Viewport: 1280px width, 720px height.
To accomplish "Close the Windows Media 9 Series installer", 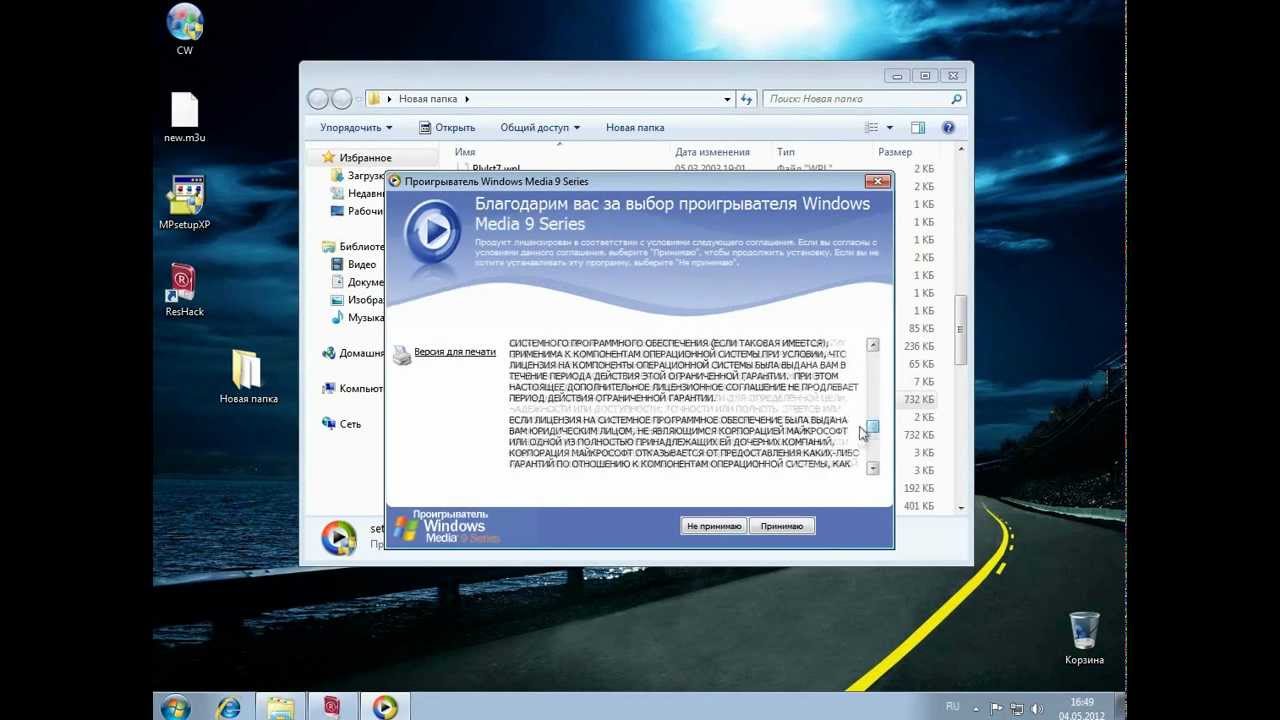I will 878,181.
